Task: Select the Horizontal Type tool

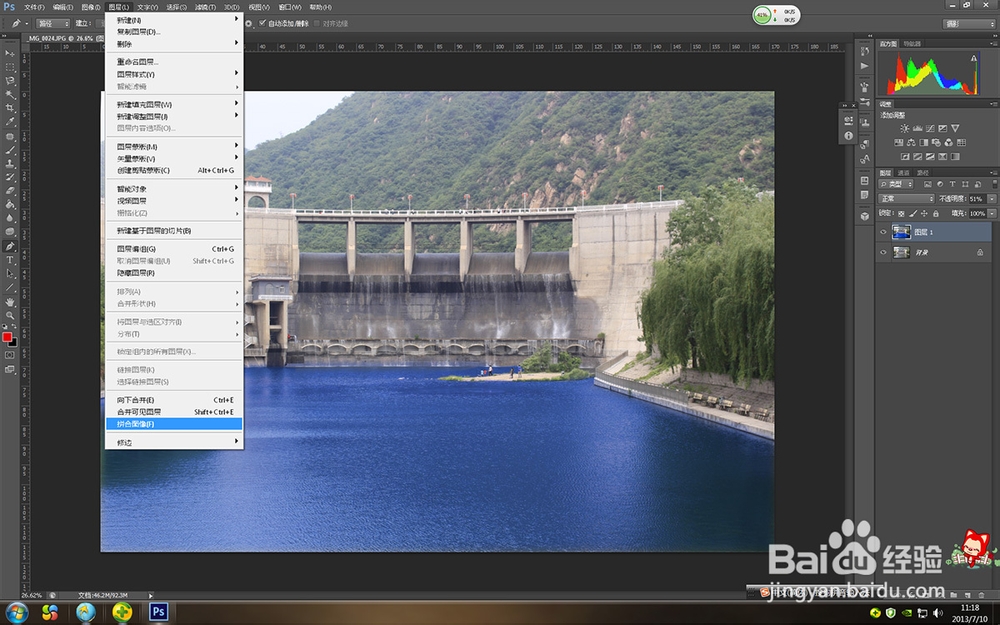Action: pyautogui.click(x=10, y=260)
